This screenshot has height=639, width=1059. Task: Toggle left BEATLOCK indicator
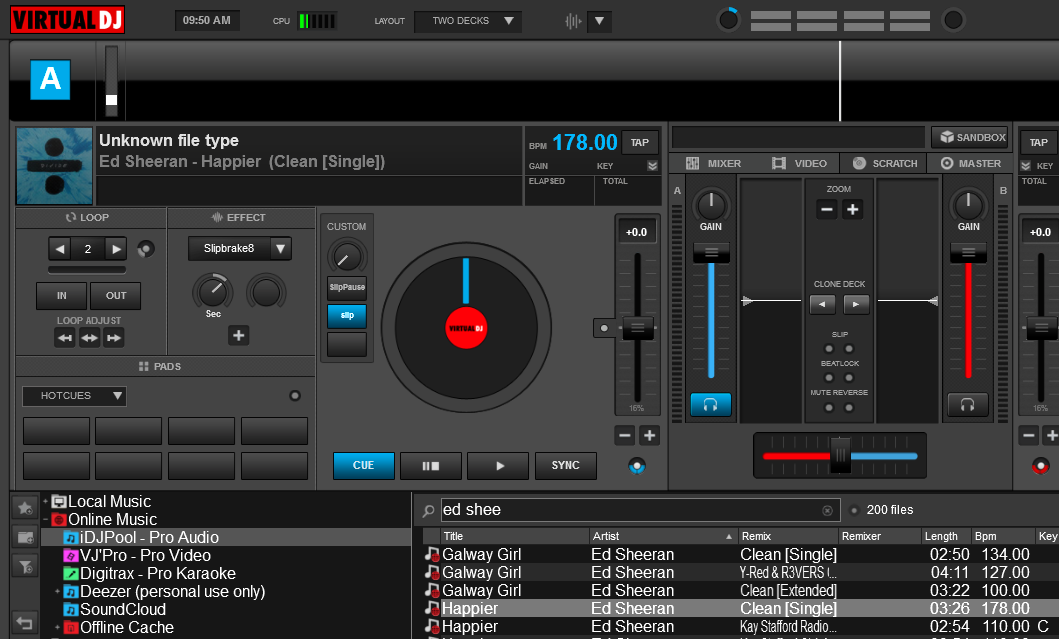[x=829, y=378]
